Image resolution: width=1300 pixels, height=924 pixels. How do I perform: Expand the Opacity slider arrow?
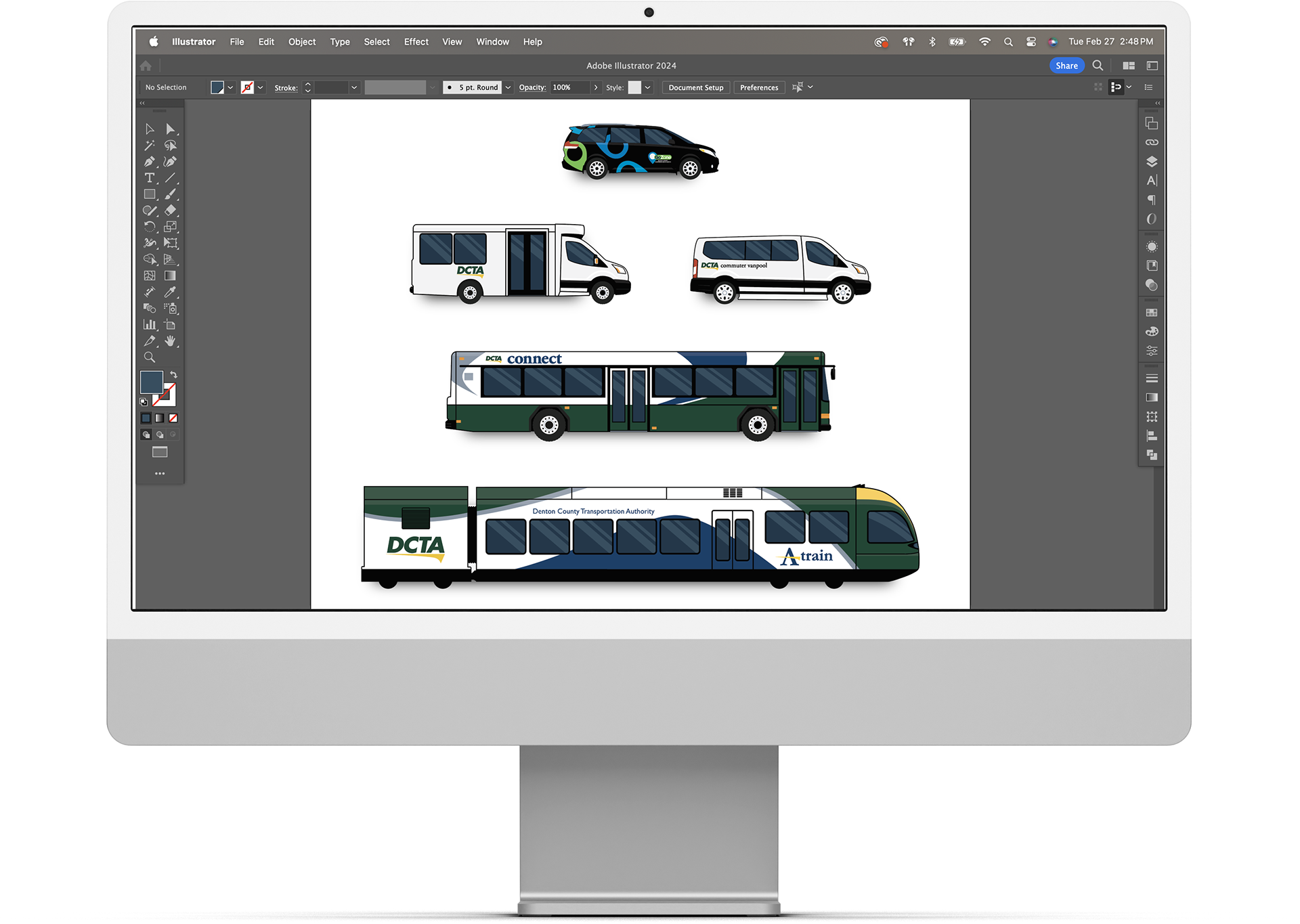click(x=596, y=87)
